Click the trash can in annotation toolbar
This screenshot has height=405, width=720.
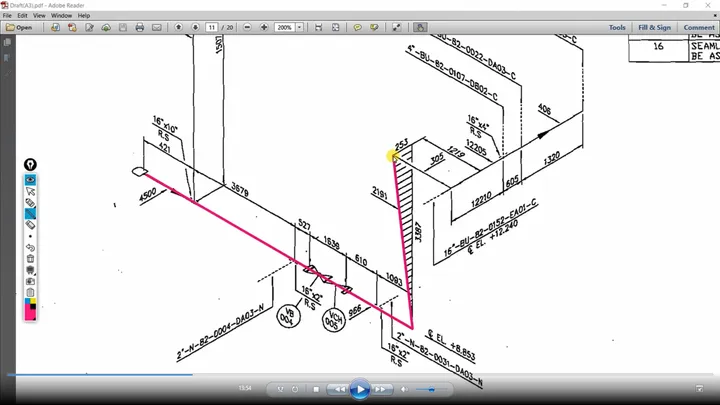(x=30, y=259)
